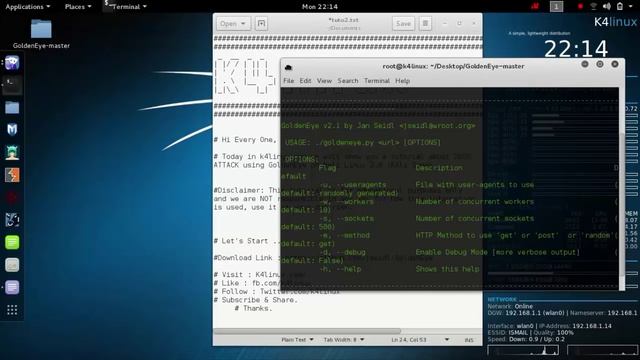Click the 22:14 desktop clock widget
This screenshot has height=360, width=640.
pyautogui.click(x=576, y=49)
